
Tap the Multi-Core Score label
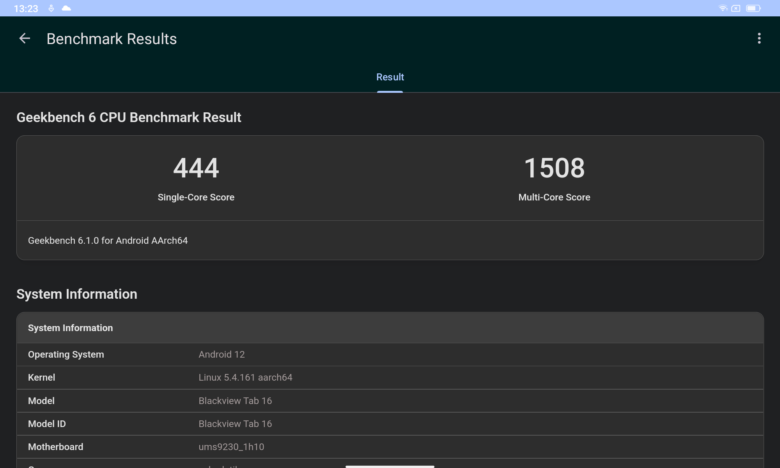554,197
